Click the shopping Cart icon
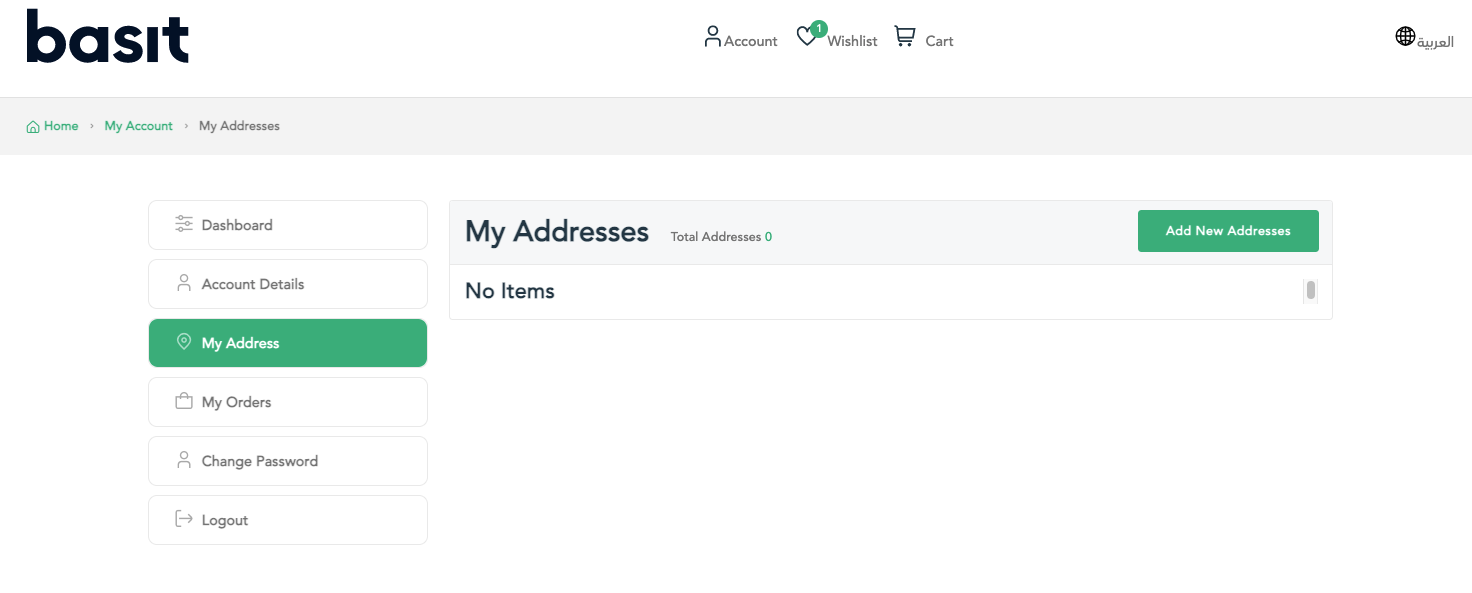Image resolution: width=1472 pixels, height=593 pixels. pyautogui.click(x=904, y=37)
